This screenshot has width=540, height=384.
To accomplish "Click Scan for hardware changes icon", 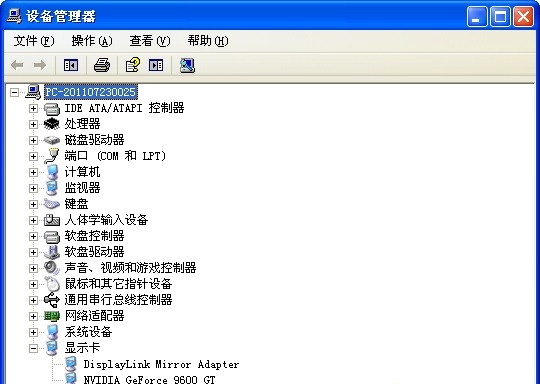I will point(187,65).
